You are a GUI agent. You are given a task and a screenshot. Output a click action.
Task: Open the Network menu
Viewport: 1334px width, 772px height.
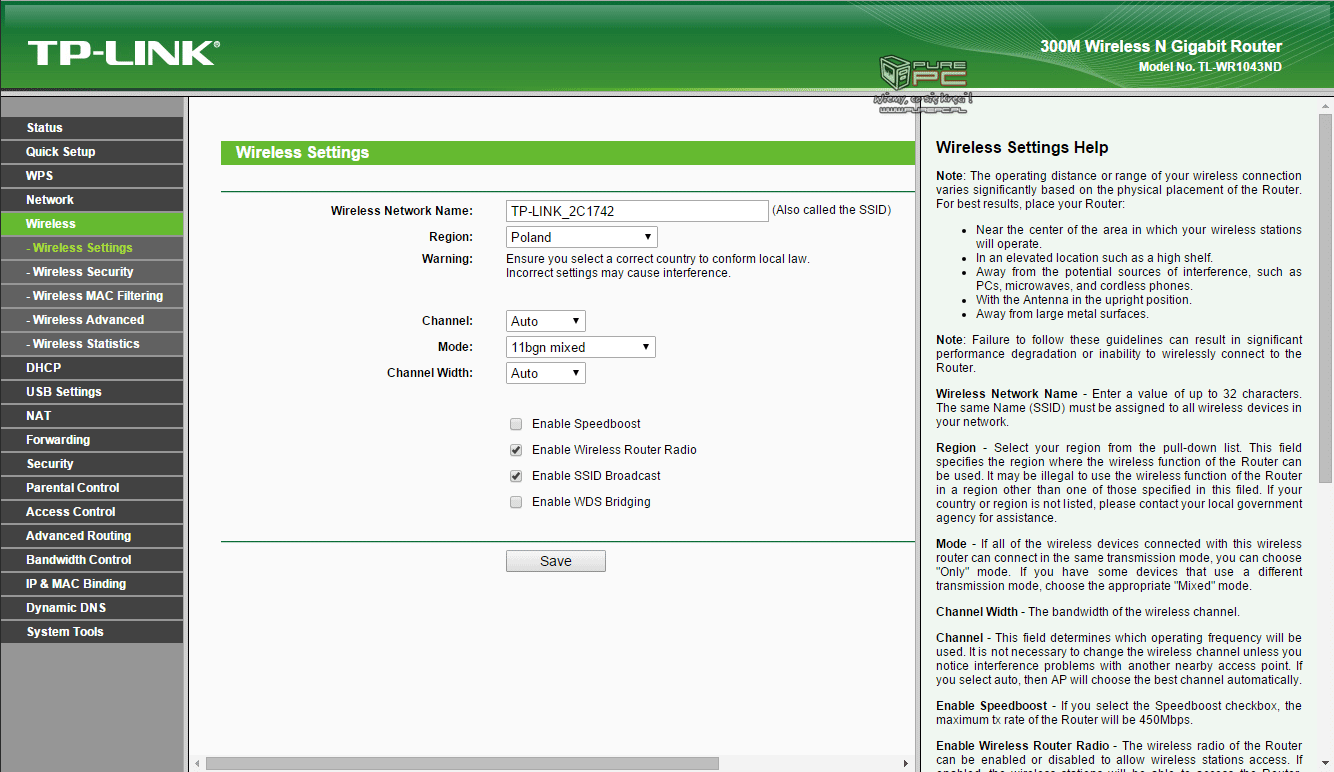92,200
